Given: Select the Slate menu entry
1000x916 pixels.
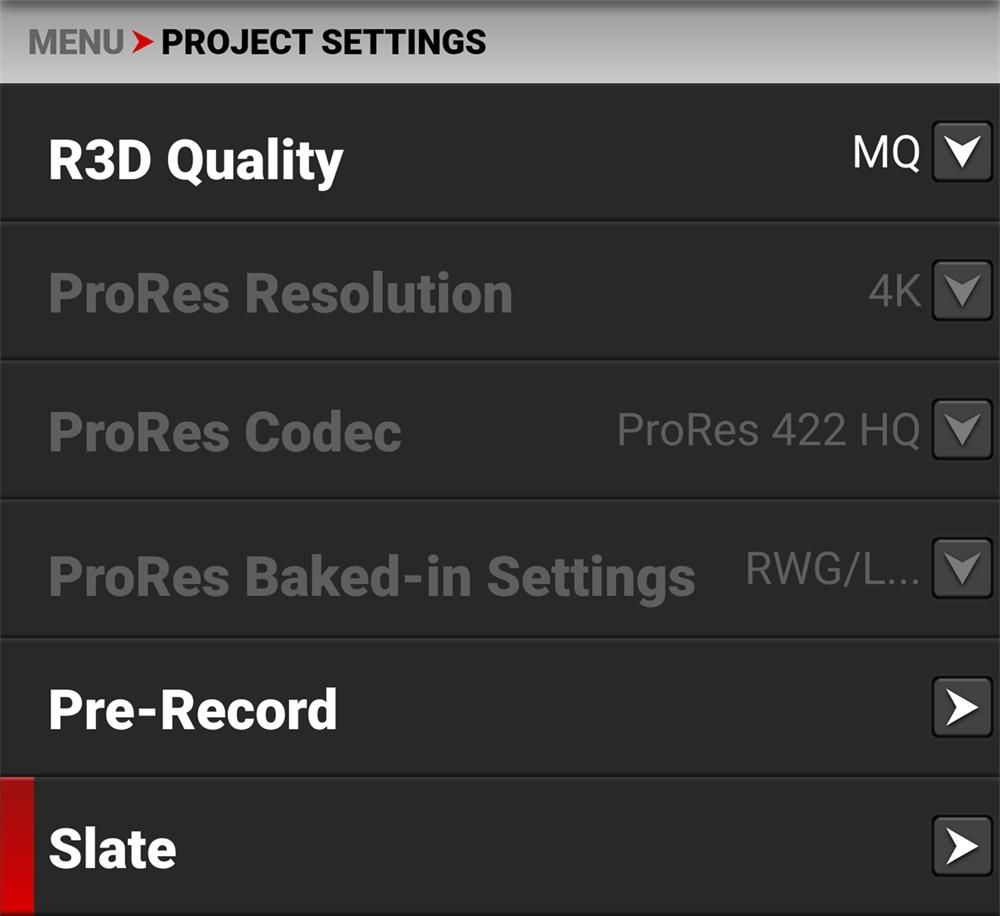Looking at the screenshot, I should pyautogui.click(x=112, y=848).
